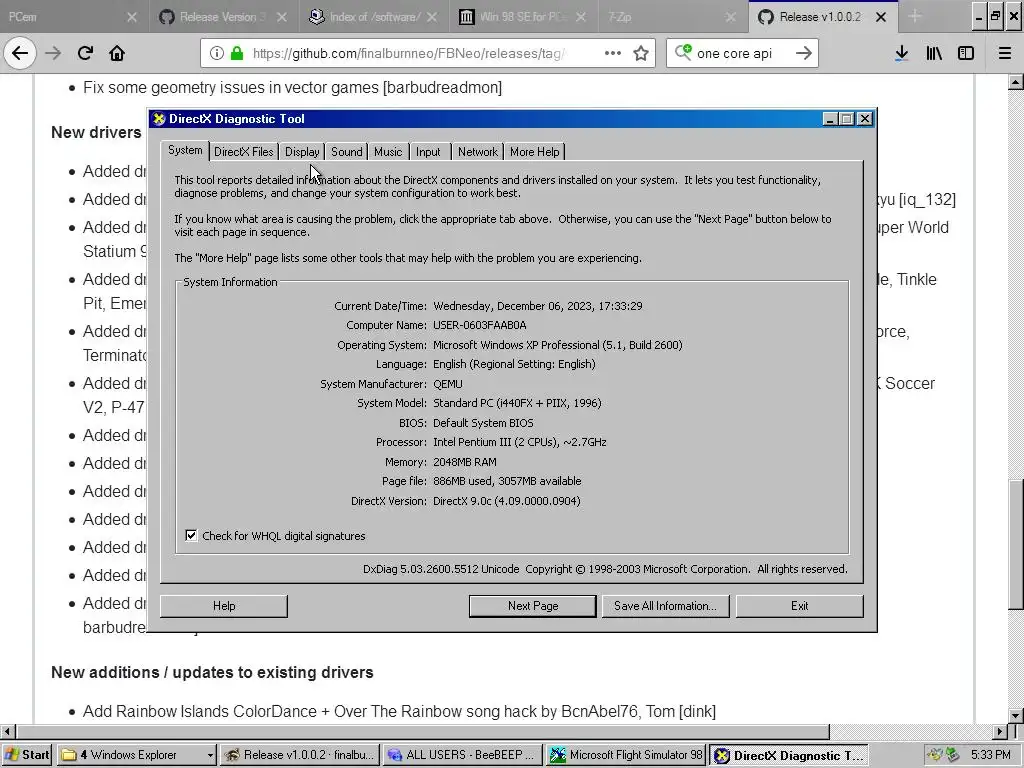Click the green padlock security icon
This screenshot has height=768, width=1024.
pyautogui.click(x=236, y=53)
